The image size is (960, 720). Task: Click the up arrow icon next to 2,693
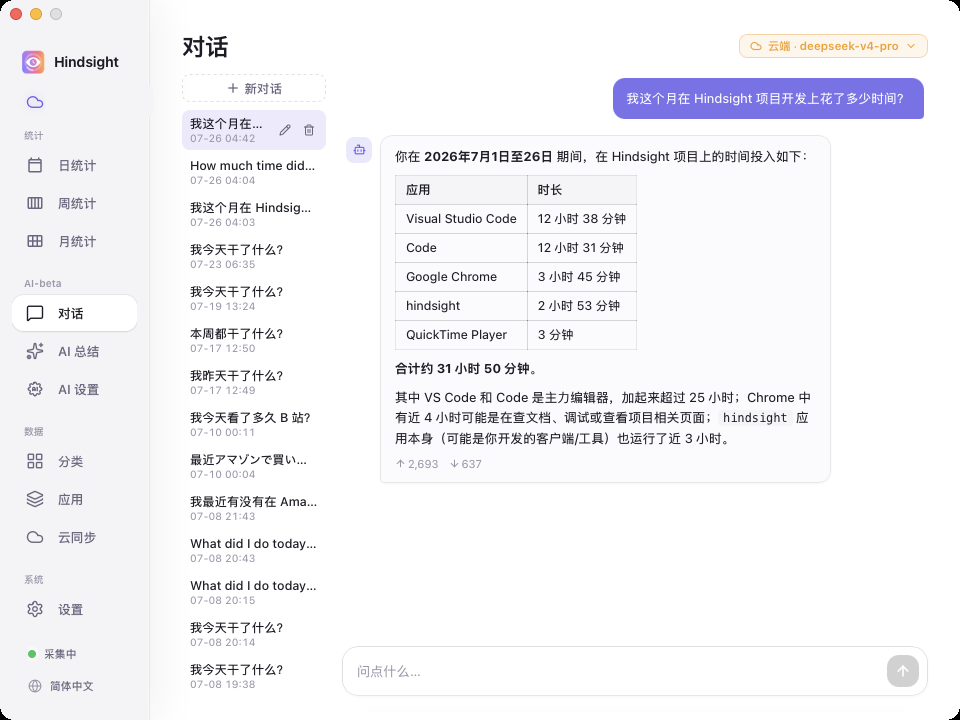click(x=400, y=464)
